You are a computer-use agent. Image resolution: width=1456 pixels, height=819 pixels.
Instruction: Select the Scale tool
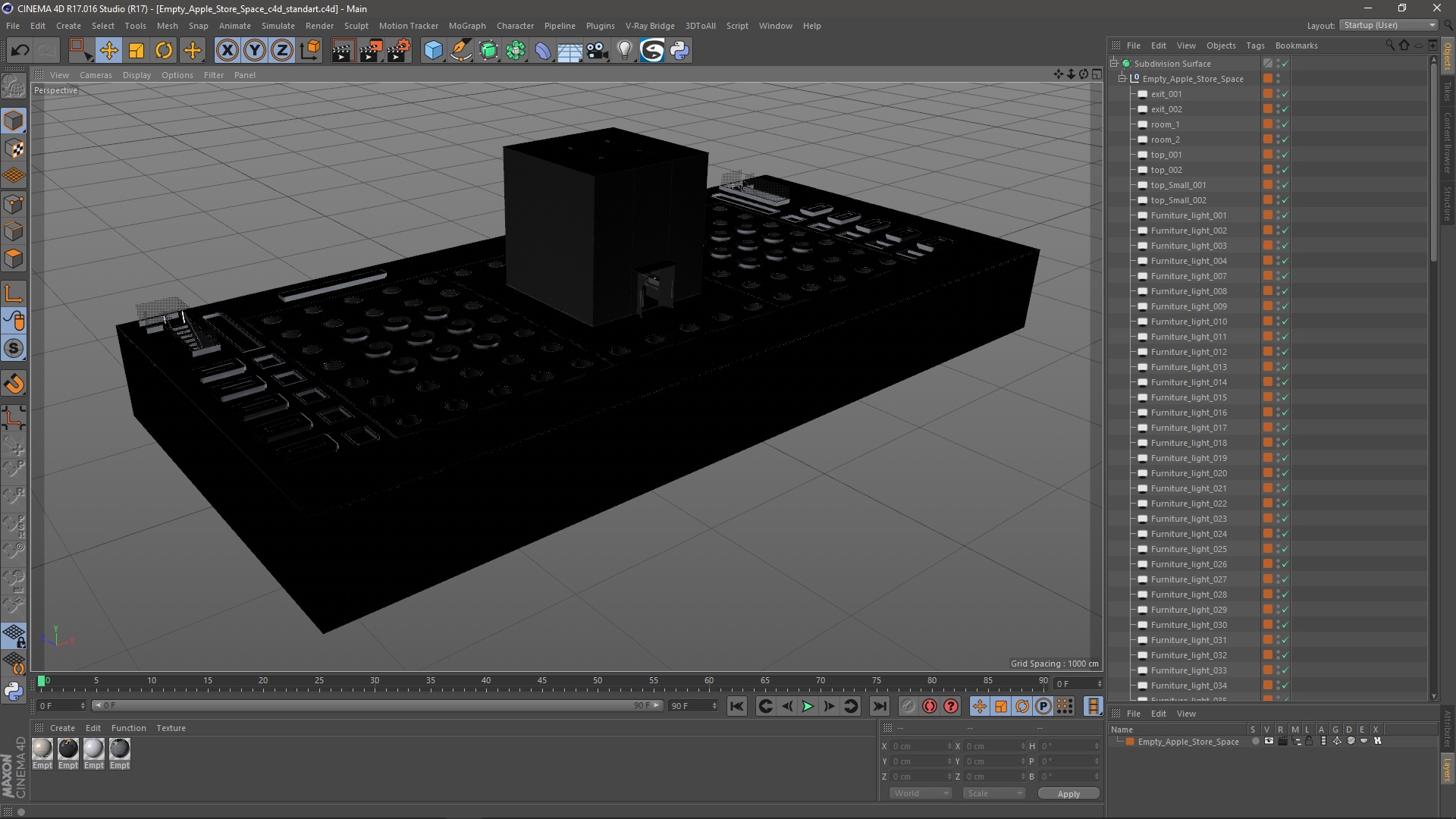point(136,51)
